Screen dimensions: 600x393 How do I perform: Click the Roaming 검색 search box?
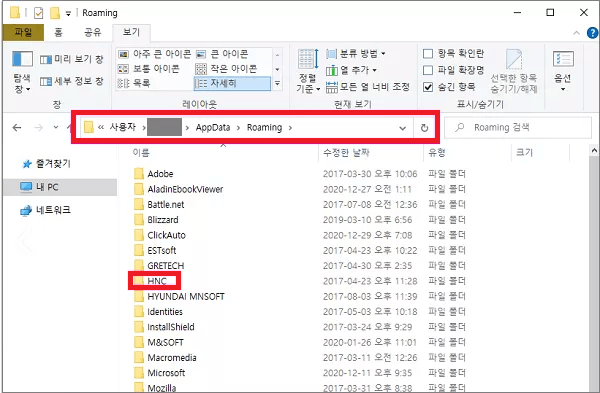(518, 127)
